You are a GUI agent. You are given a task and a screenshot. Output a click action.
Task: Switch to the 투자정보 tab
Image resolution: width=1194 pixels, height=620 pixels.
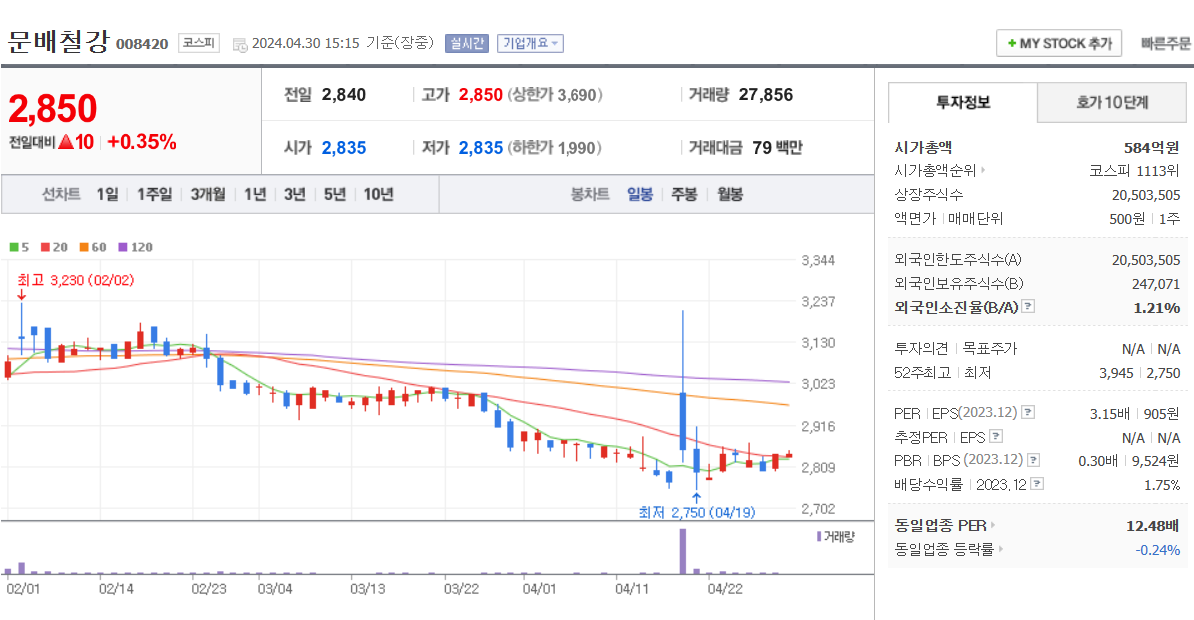click(x=963, y=102)
